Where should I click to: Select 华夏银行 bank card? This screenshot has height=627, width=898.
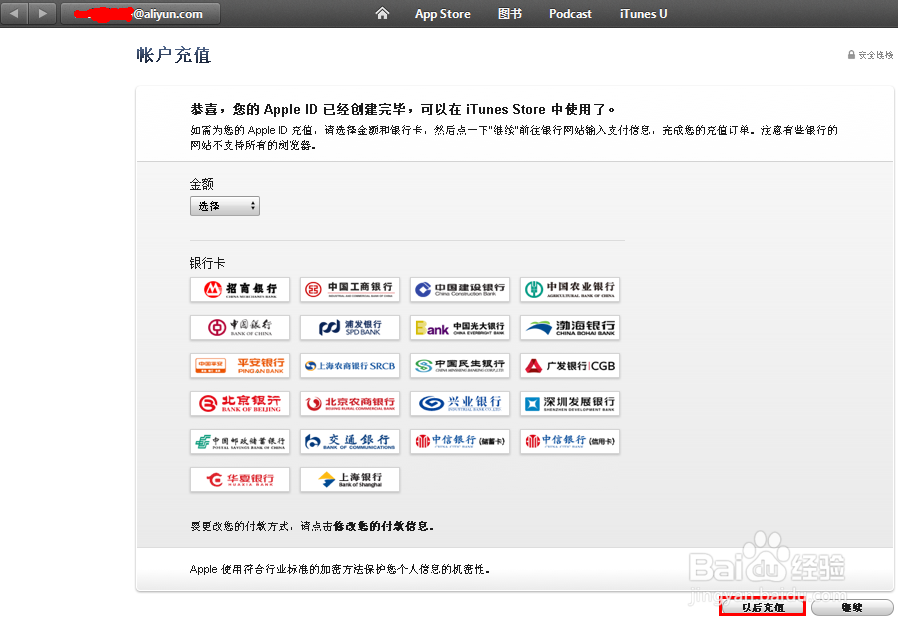[240, 479]
